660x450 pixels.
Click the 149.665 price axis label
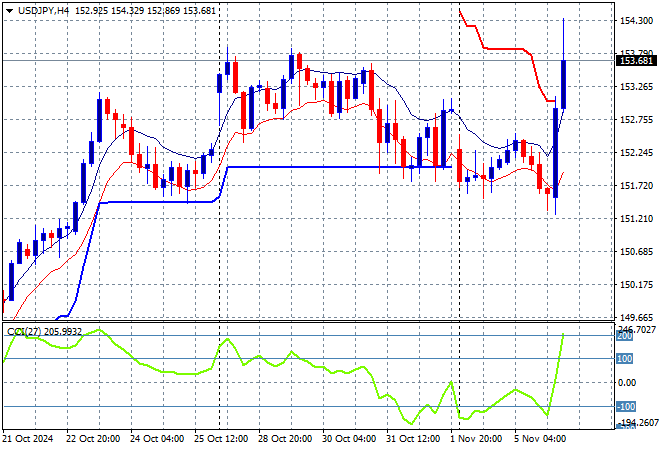pyautogui.click(x=636, y=317)
